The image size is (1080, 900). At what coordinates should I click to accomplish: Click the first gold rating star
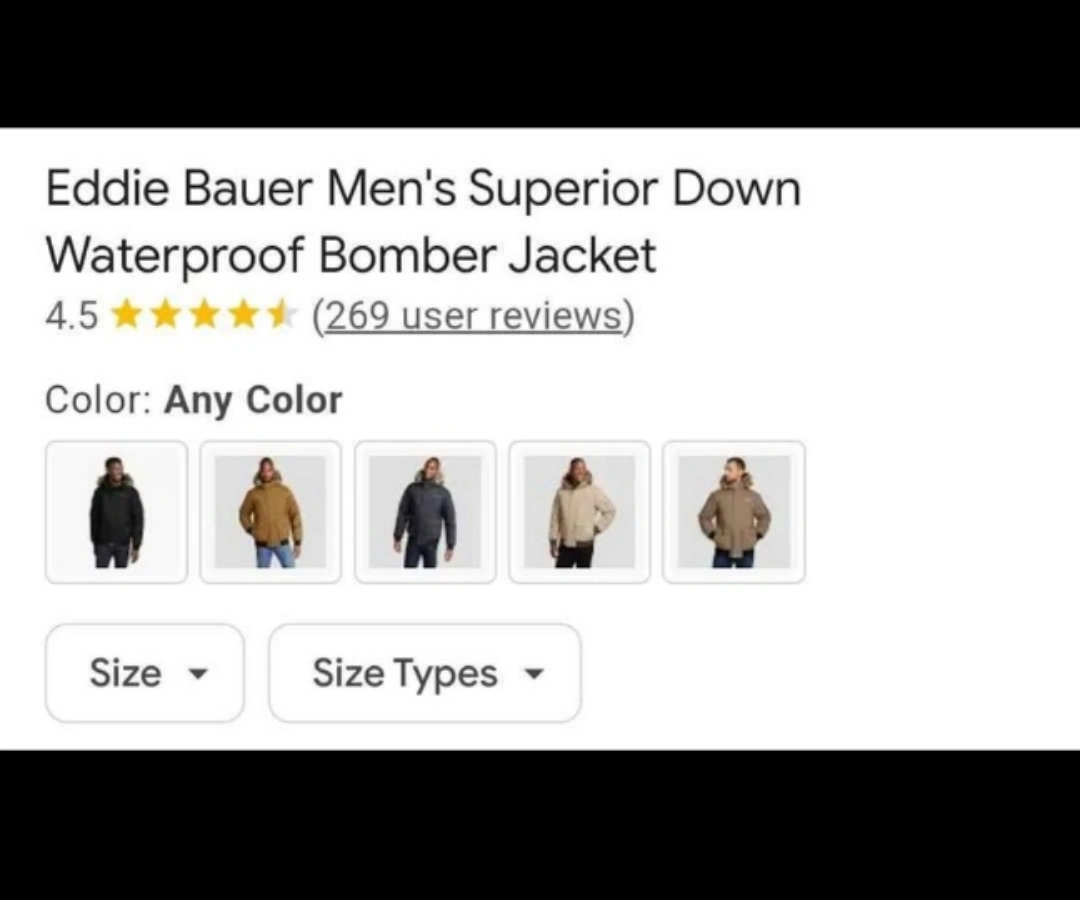pyautogui.click(x=124, y=315)
